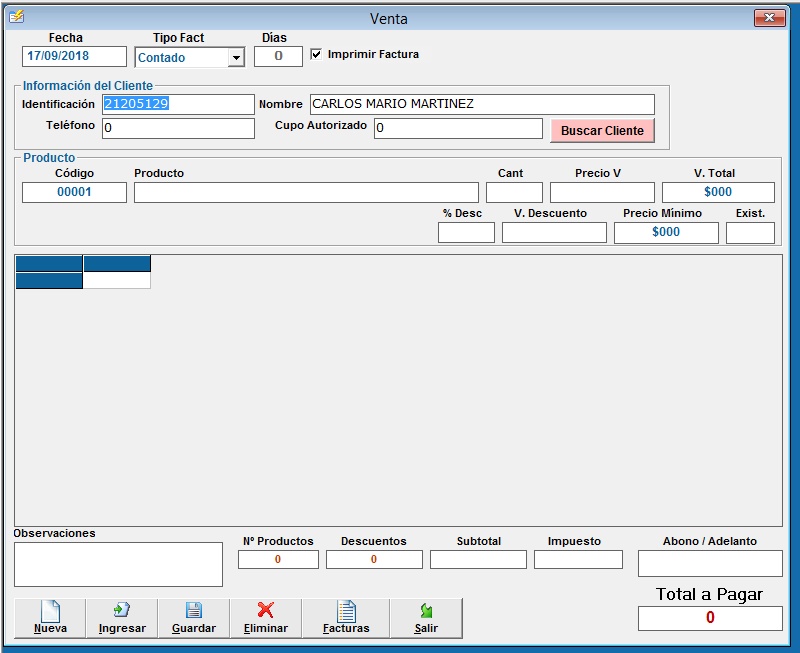Click the Guardar floppy disk icon
800x653 pixels.
[194, 611]
